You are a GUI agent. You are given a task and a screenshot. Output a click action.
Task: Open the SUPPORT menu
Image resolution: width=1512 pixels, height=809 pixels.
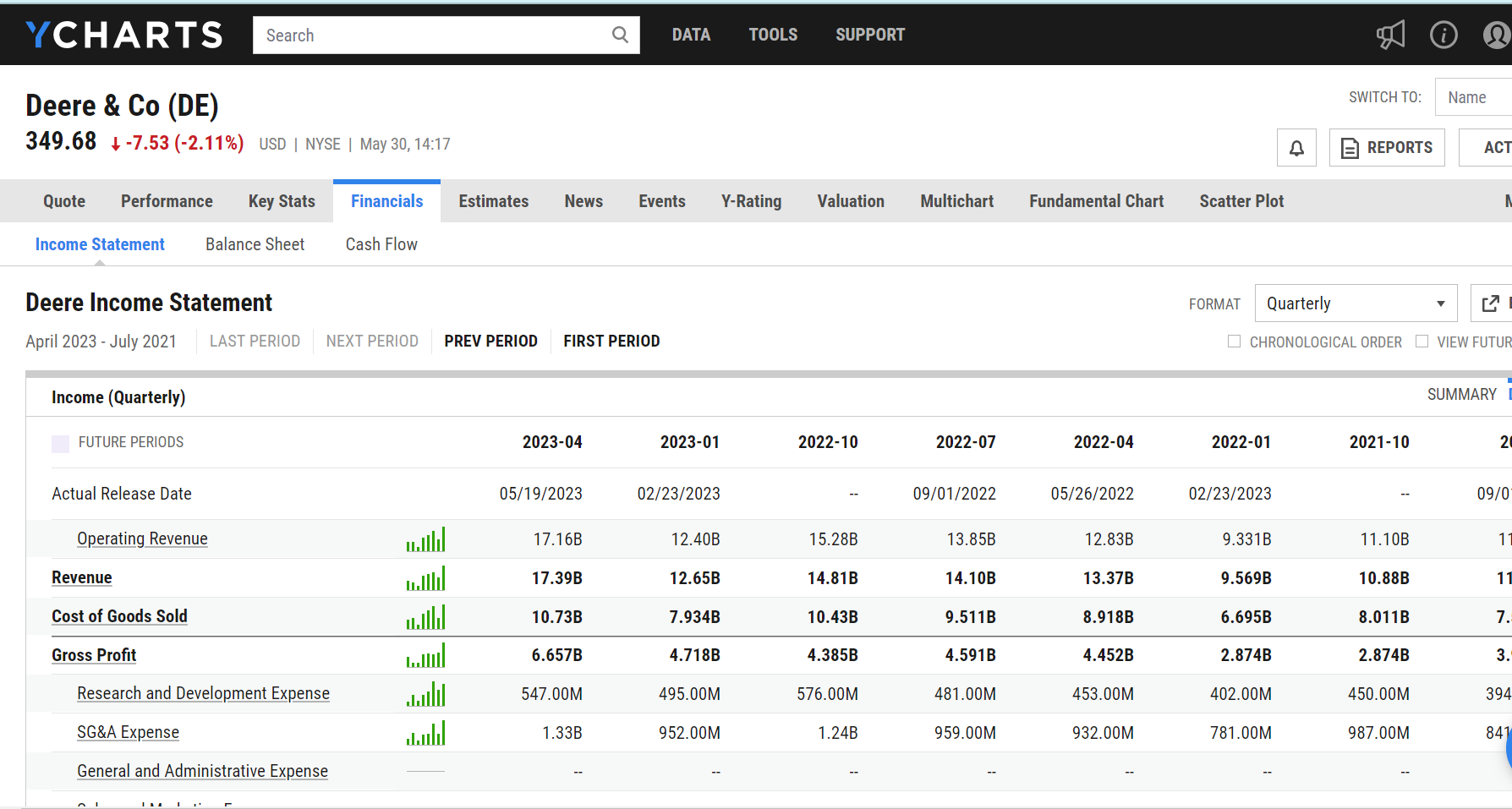point(870,35)
